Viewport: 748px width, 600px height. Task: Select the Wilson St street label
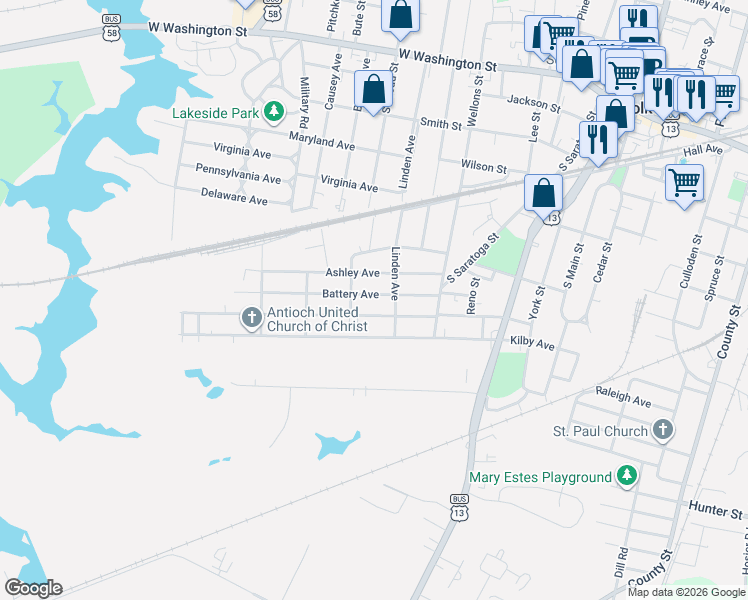484,167
